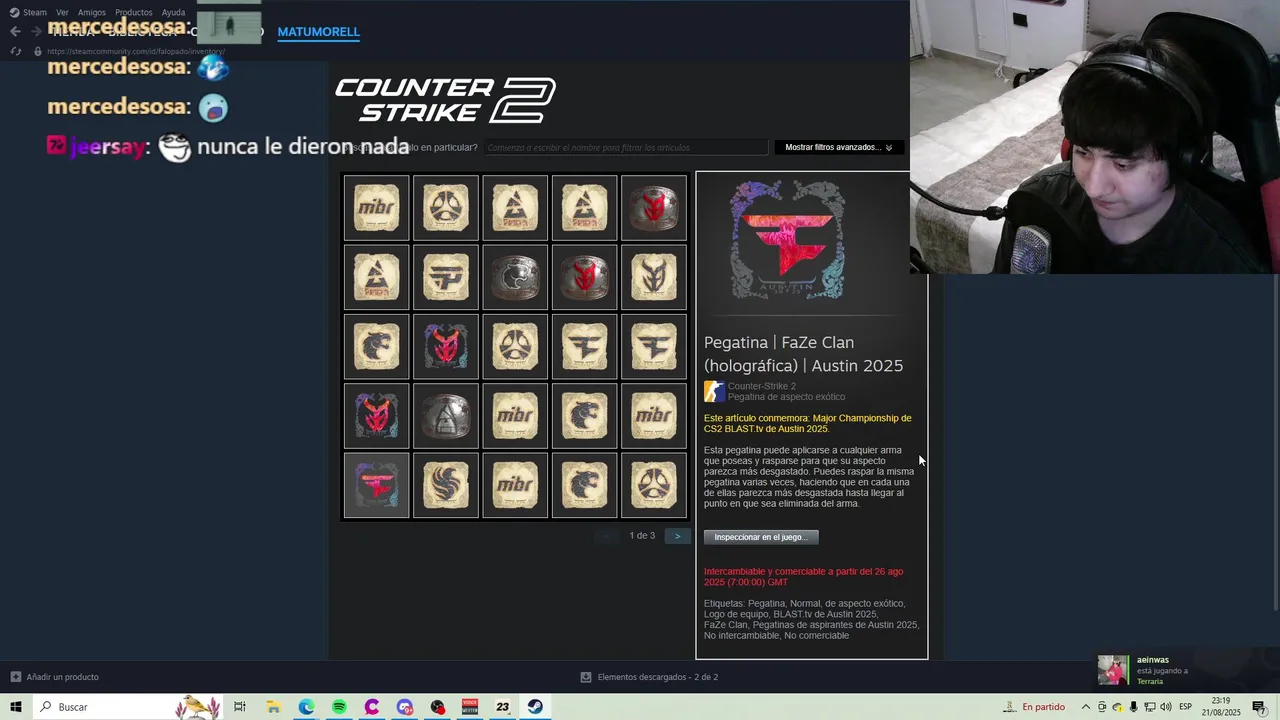Screen dimensions: 1280x720
Task: Select the winged-logo sticker in the bottom row
Action: (x=446, y=485)
